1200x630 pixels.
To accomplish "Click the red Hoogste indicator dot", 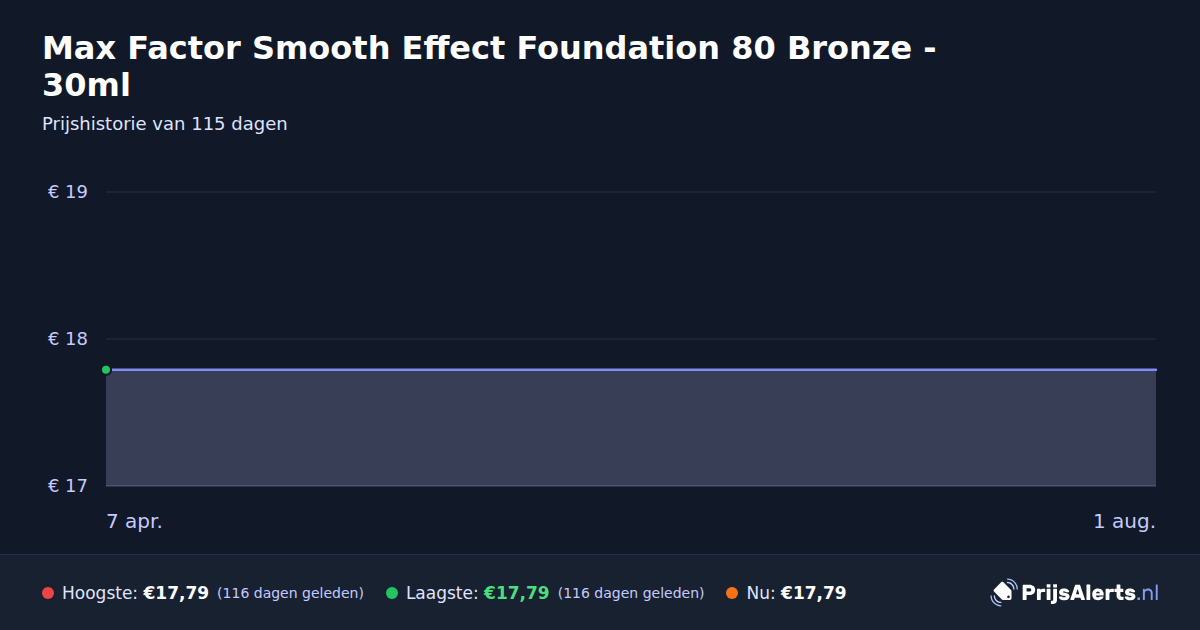I will (x=48, y=593).
